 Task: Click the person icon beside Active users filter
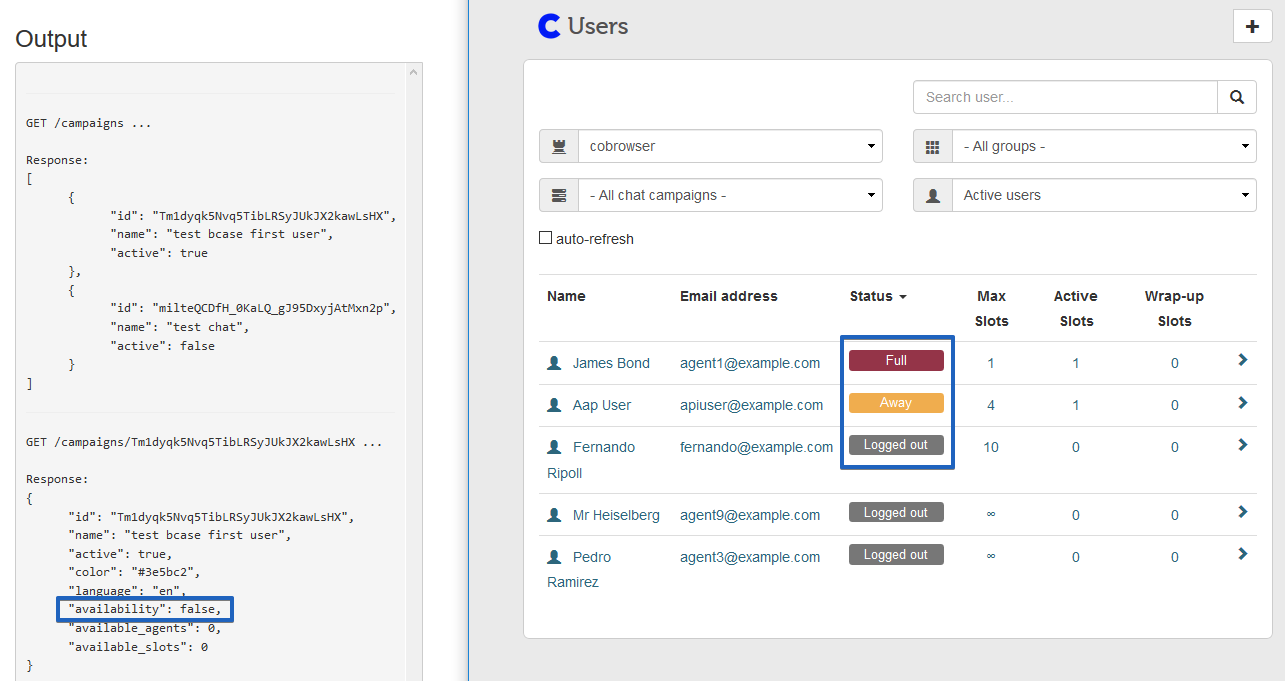pos(933,195)
